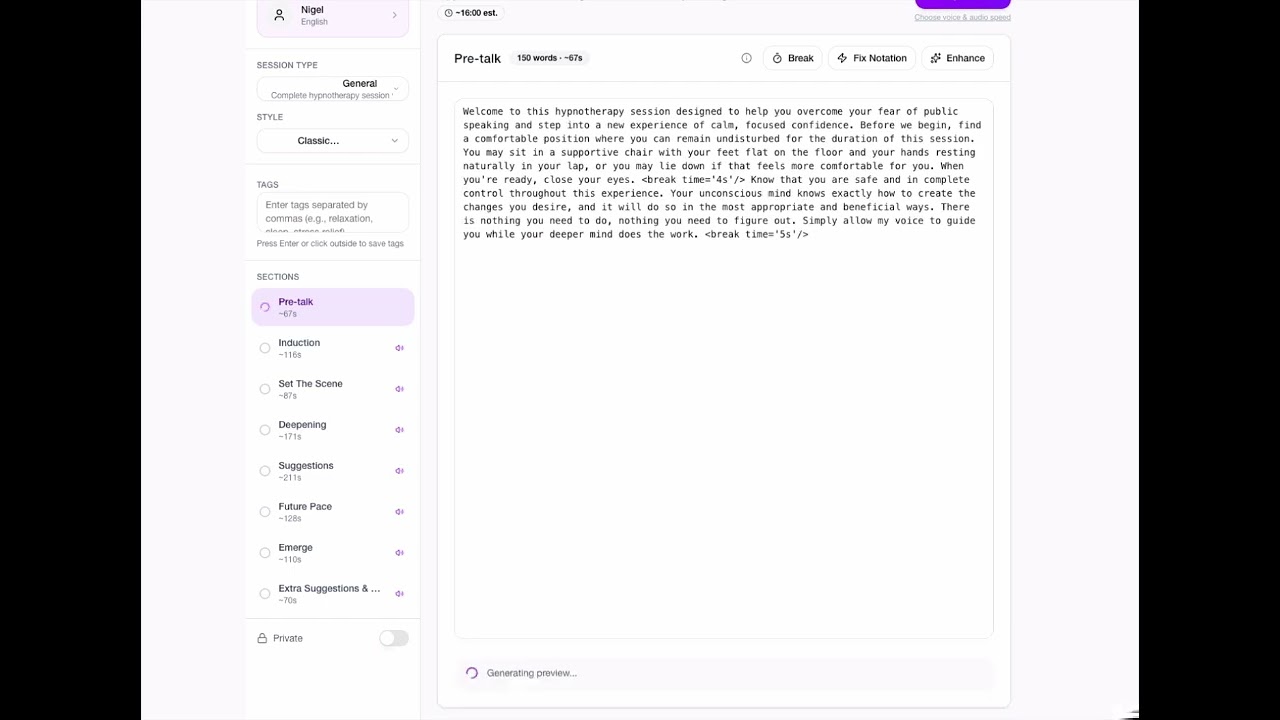
Task: Open the Nigel English voice selector
Action: point(333,16)
